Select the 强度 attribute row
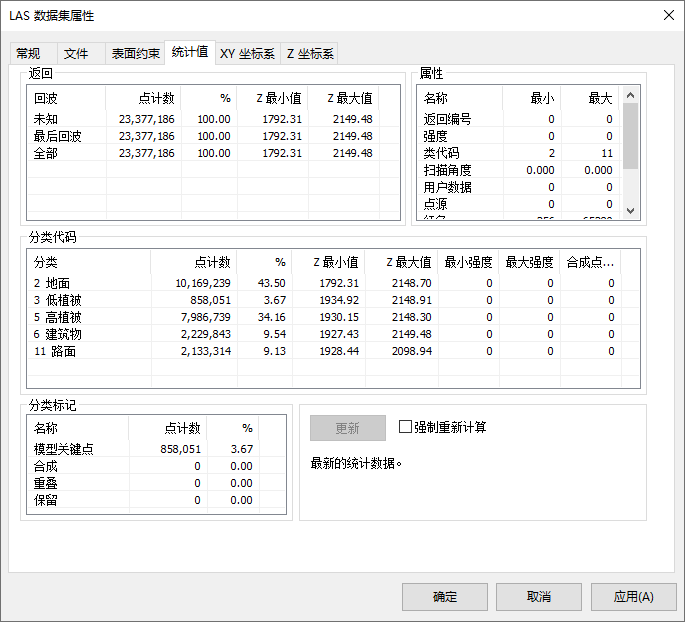685x622 pixels. (x=520, y=136)
